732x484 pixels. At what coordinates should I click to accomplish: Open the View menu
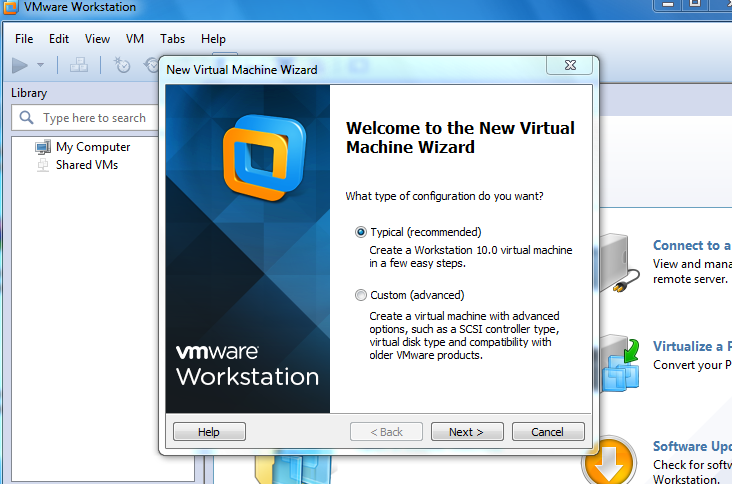point(97,39)
